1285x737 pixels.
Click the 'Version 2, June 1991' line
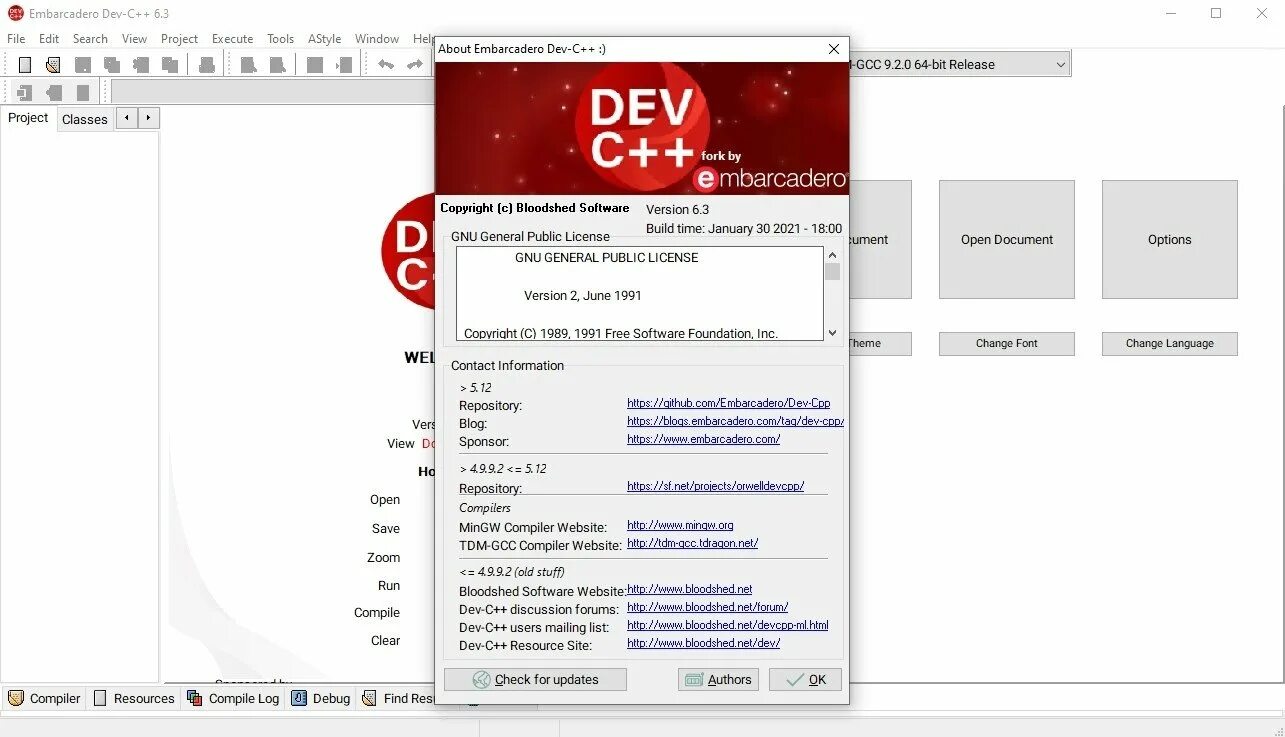(x=583, y=295)
